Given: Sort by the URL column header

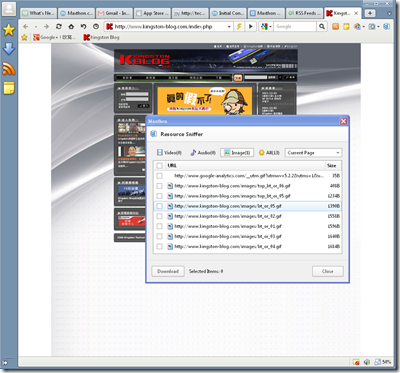Looking at the screenshot, I should (245, 166).
